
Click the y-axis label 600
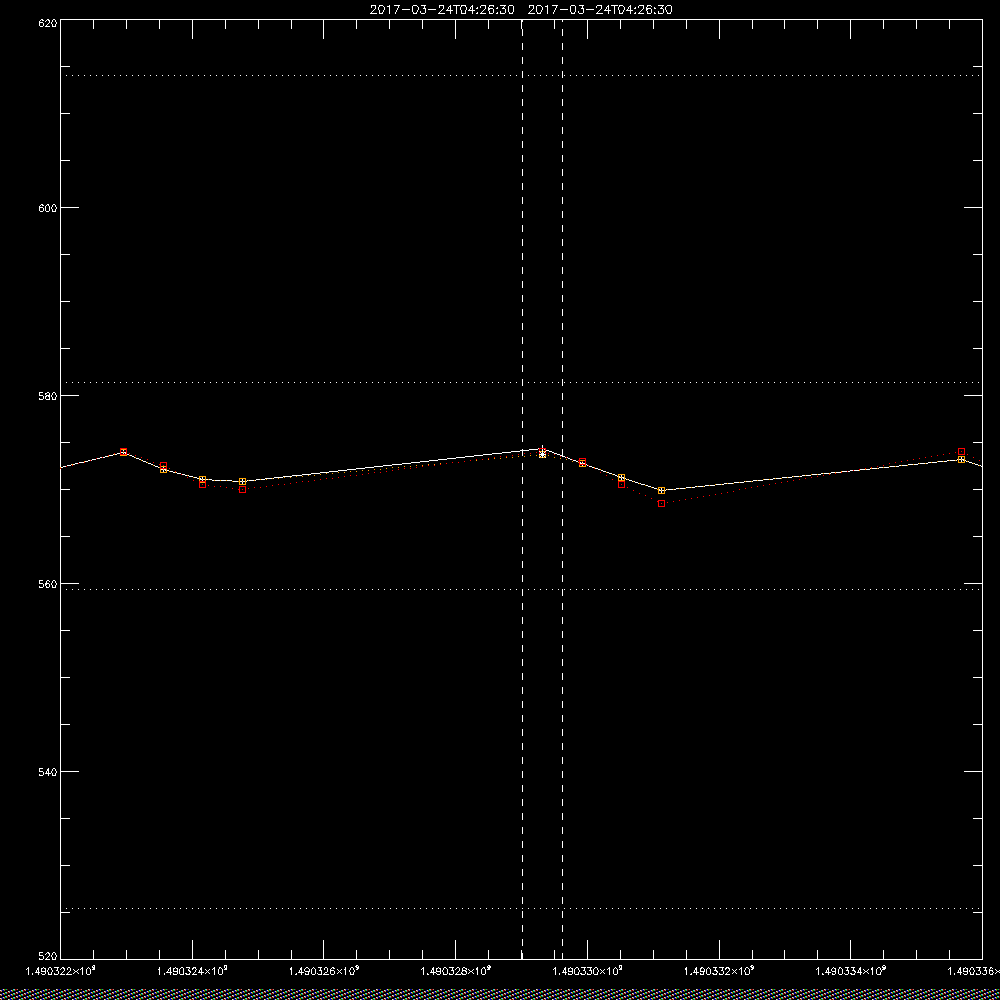48,208
